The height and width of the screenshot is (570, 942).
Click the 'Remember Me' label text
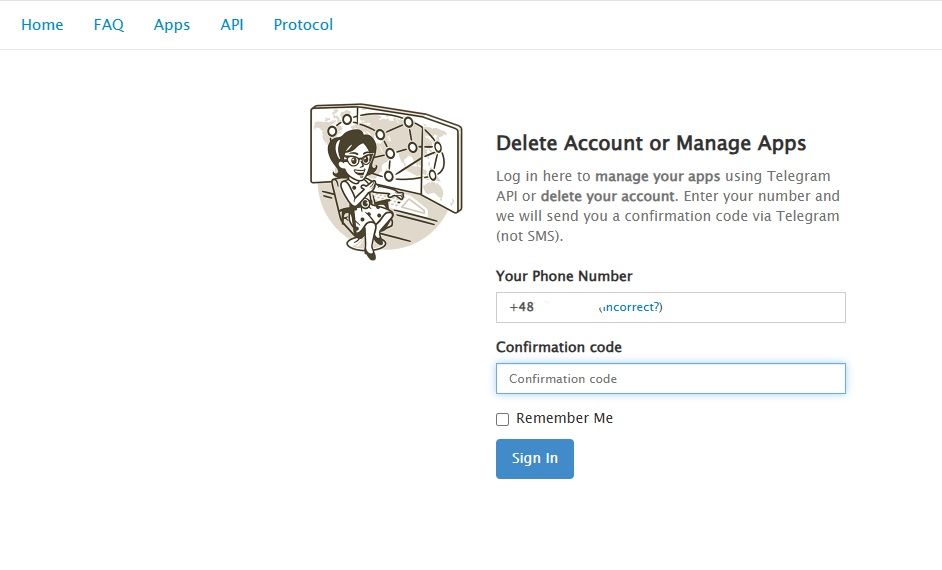coord(565,418)
